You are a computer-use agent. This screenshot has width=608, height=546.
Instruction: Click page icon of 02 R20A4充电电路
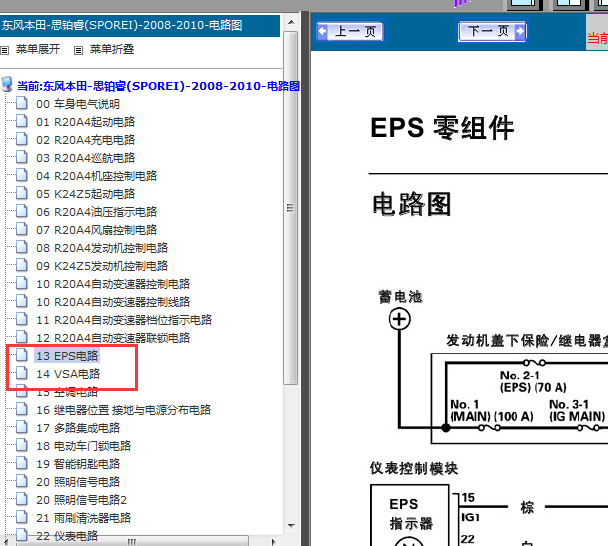[x=22, y=139]
